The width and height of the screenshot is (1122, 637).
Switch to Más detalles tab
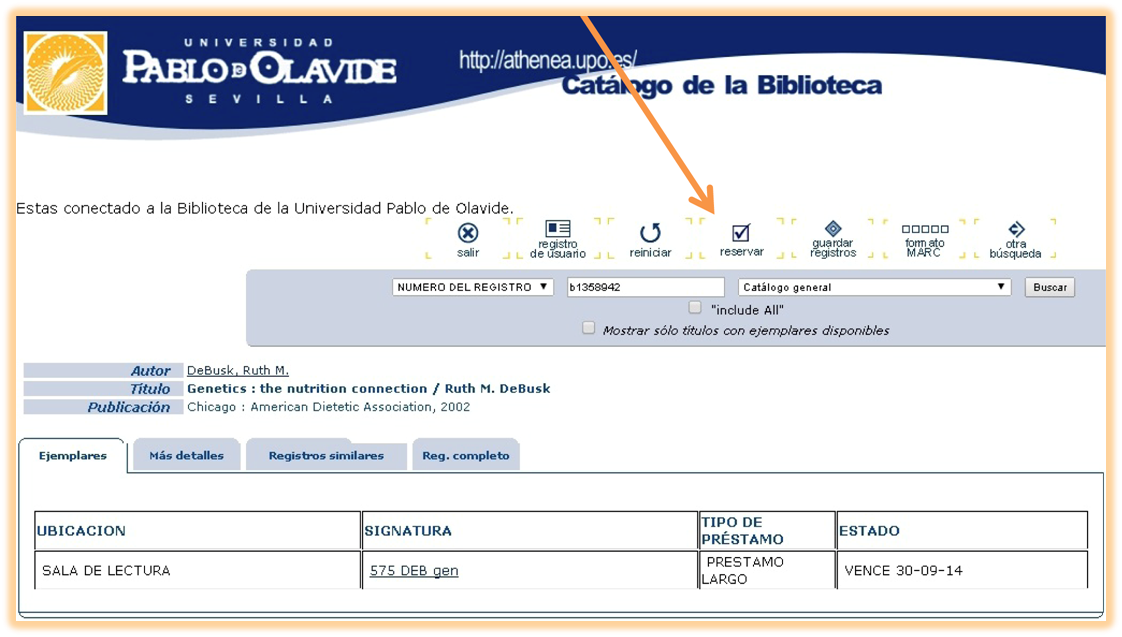tap(186, 455)
